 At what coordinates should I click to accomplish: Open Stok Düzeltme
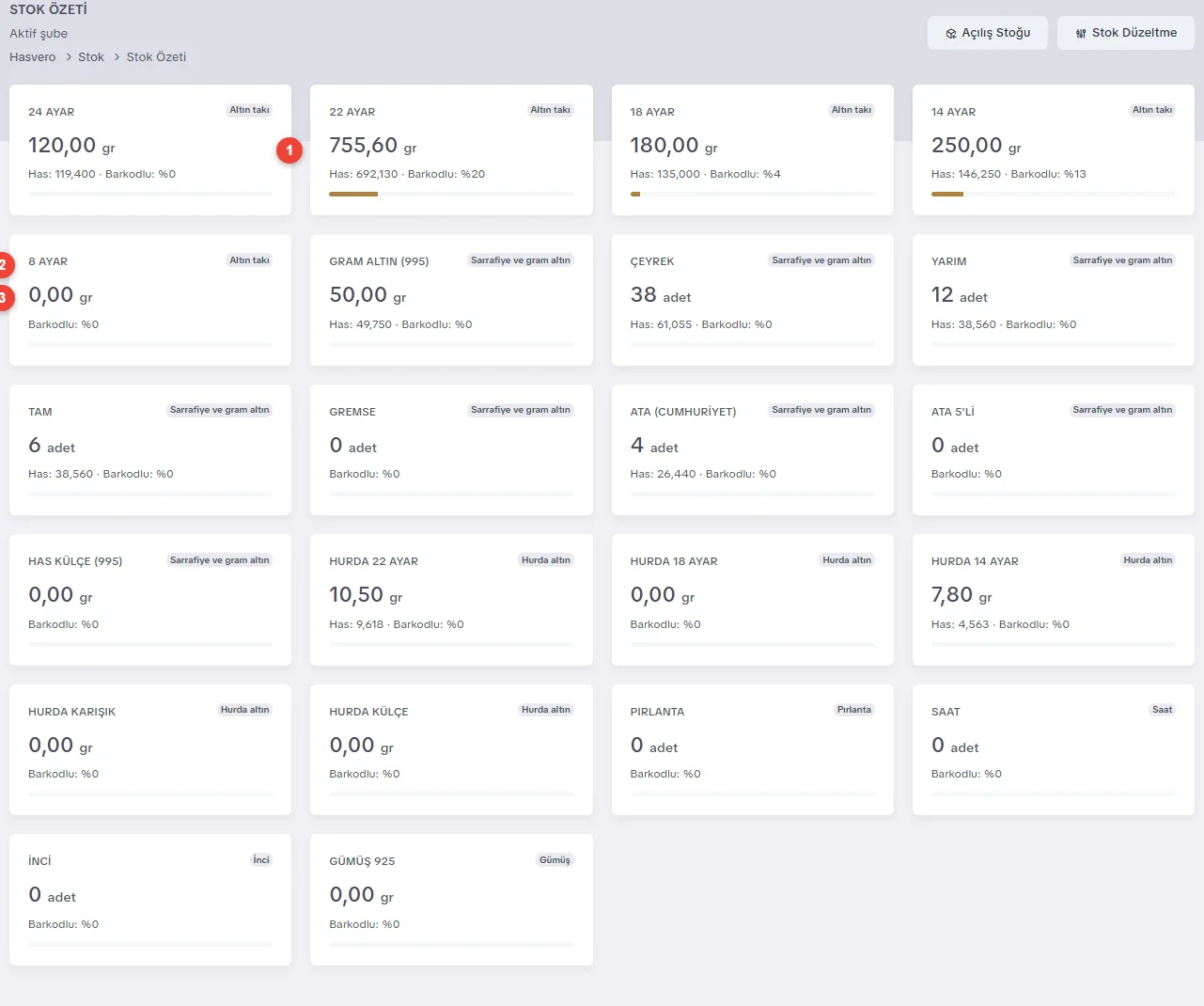pyautogui.click(x=1126, y=33)
